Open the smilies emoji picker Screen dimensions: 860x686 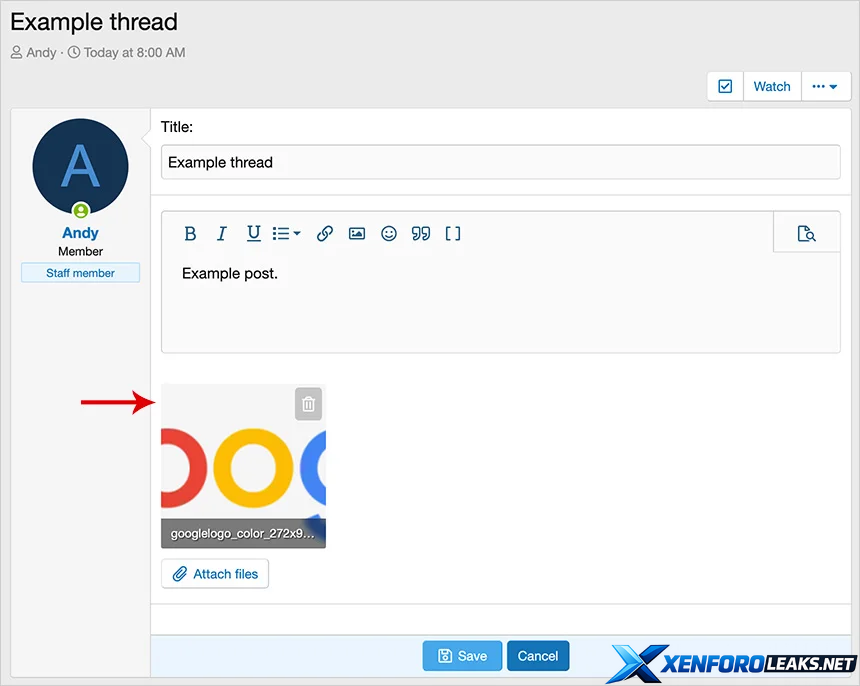tap(389, 234)
